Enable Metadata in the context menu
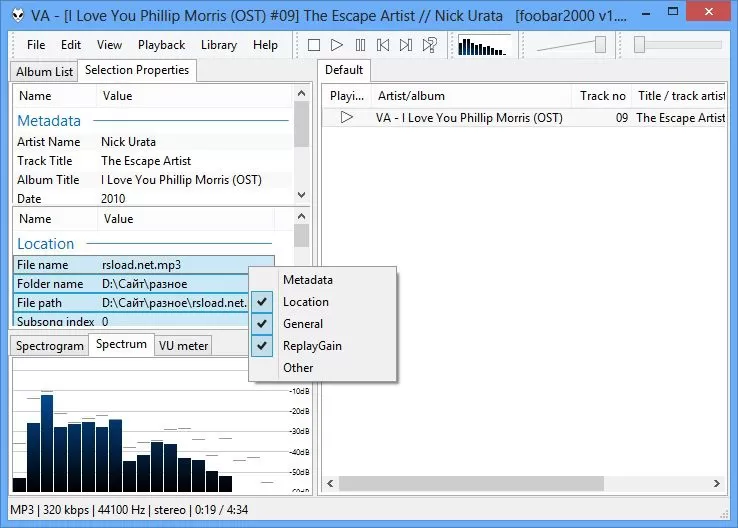Image resolution: width=738 pixels, height=528 pixels. [x=323, y=280]
